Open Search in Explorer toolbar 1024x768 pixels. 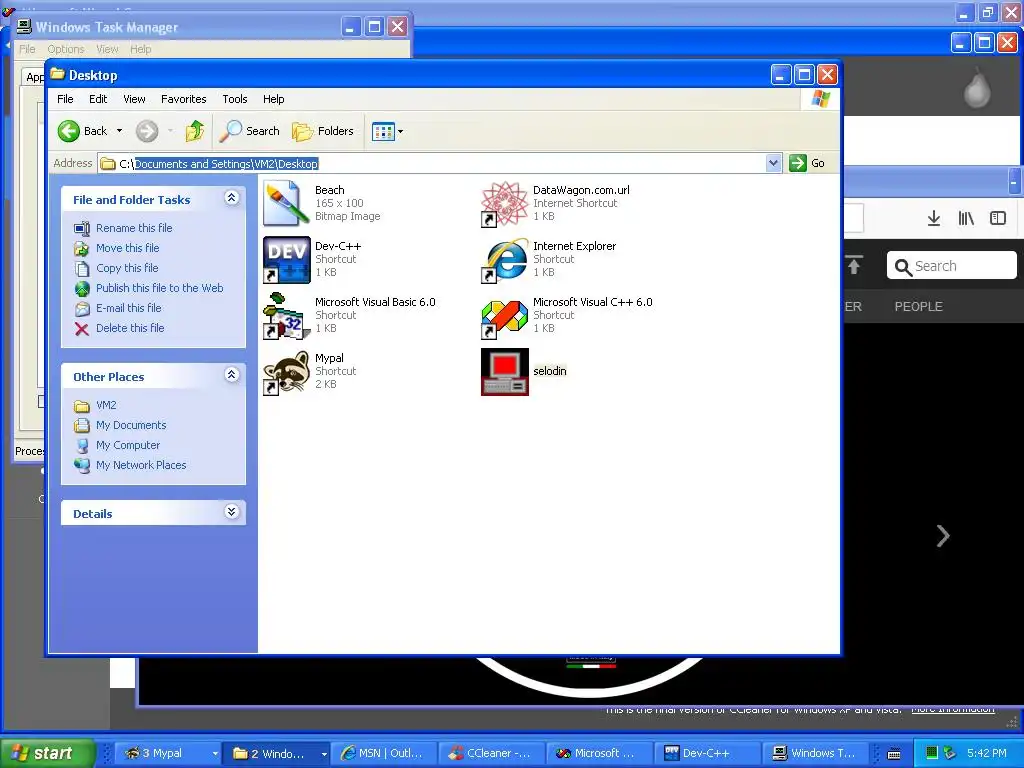click(249, 131)
